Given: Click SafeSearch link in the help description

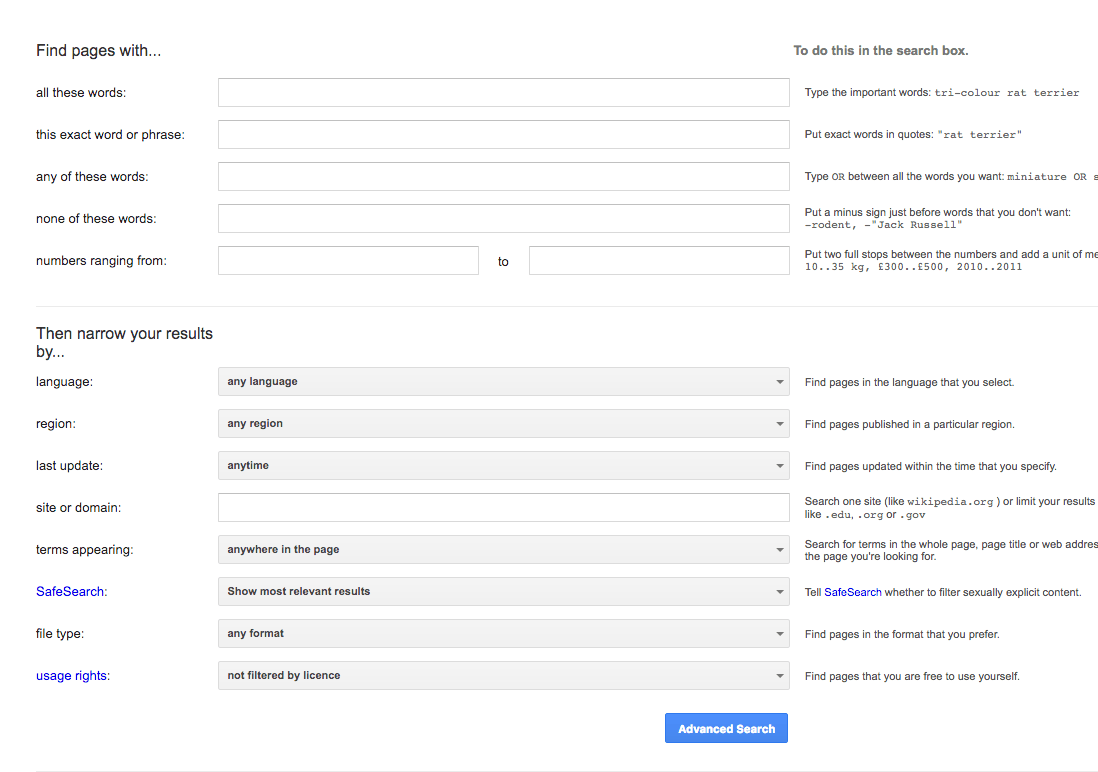Looking at the screenshot, I should click(852, 592).
